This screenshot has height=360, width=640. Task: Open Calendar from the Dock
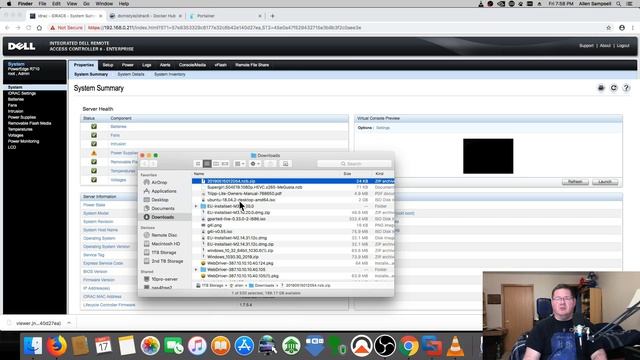(x=103, y=346)
